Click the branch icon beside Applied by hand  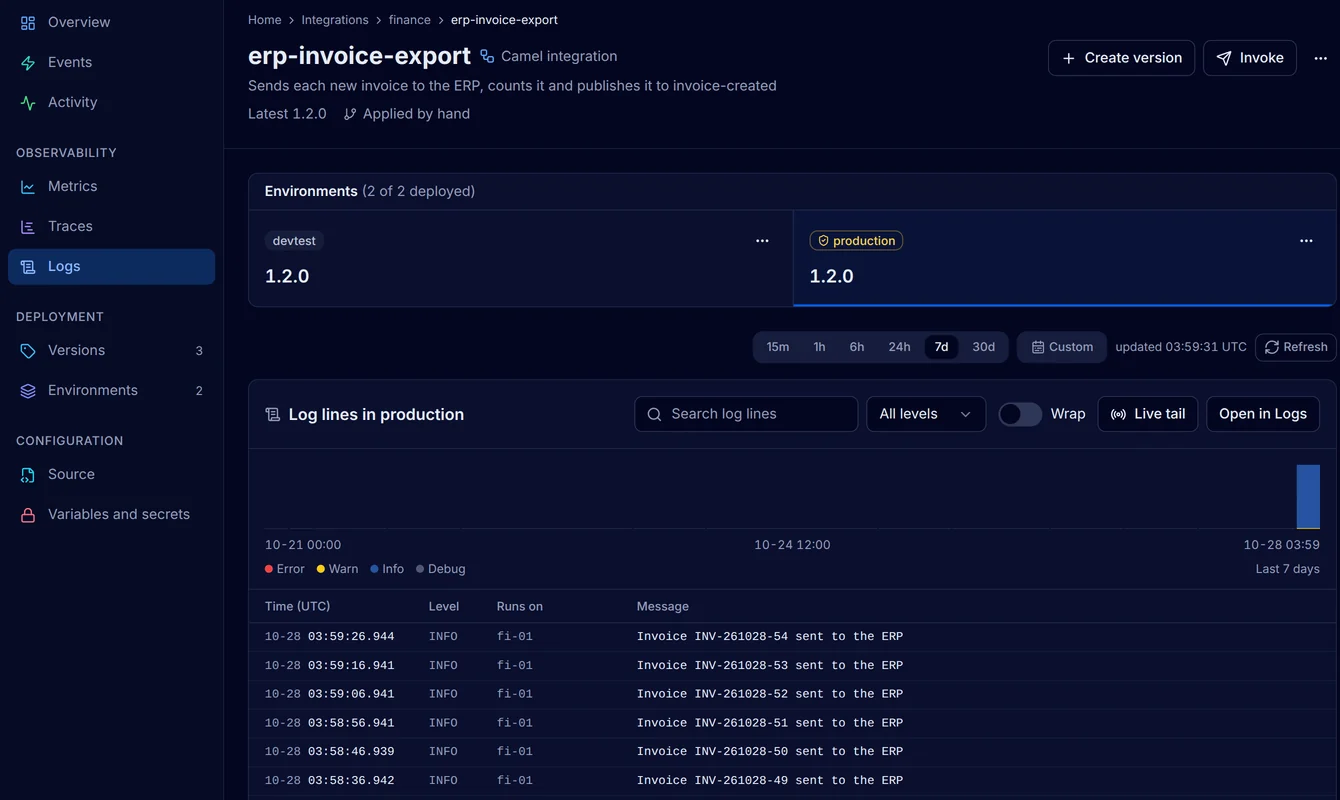[x=350, y=114]
